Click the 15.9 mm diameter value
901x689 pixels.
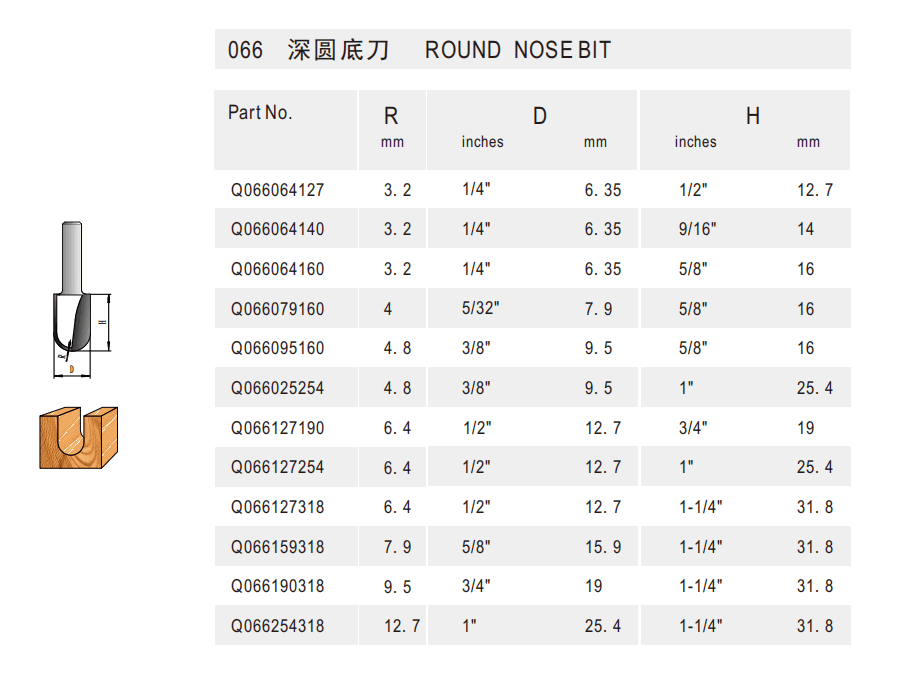point(603,547)
